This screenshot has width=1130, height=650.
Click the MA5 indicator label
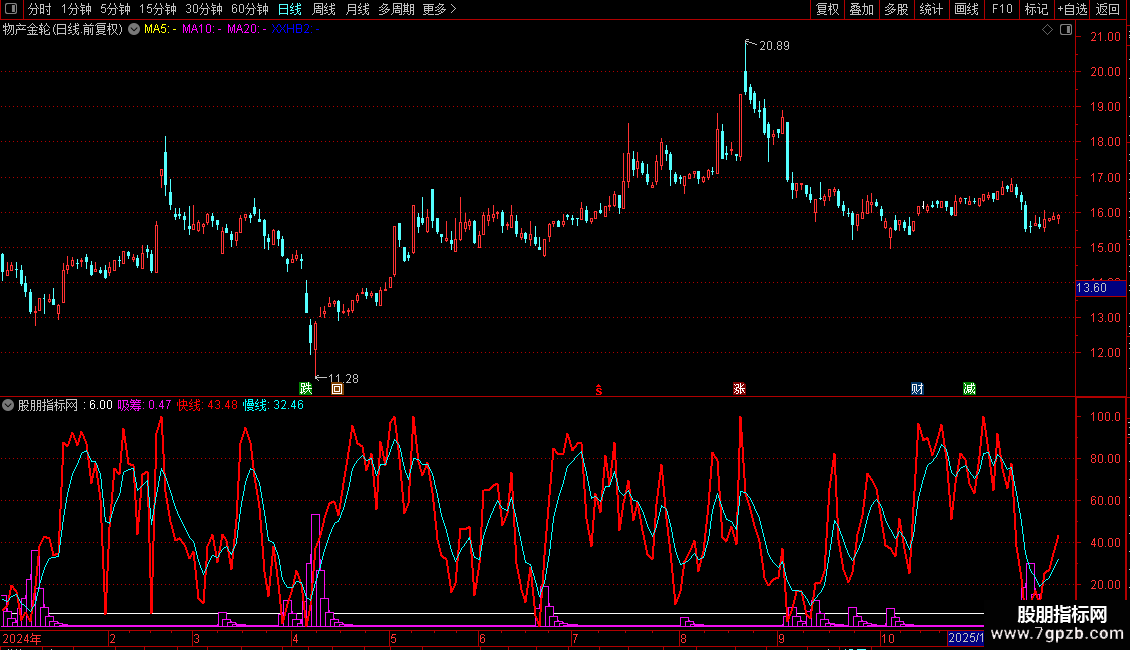pyautogui.click(x=160, y=29)
